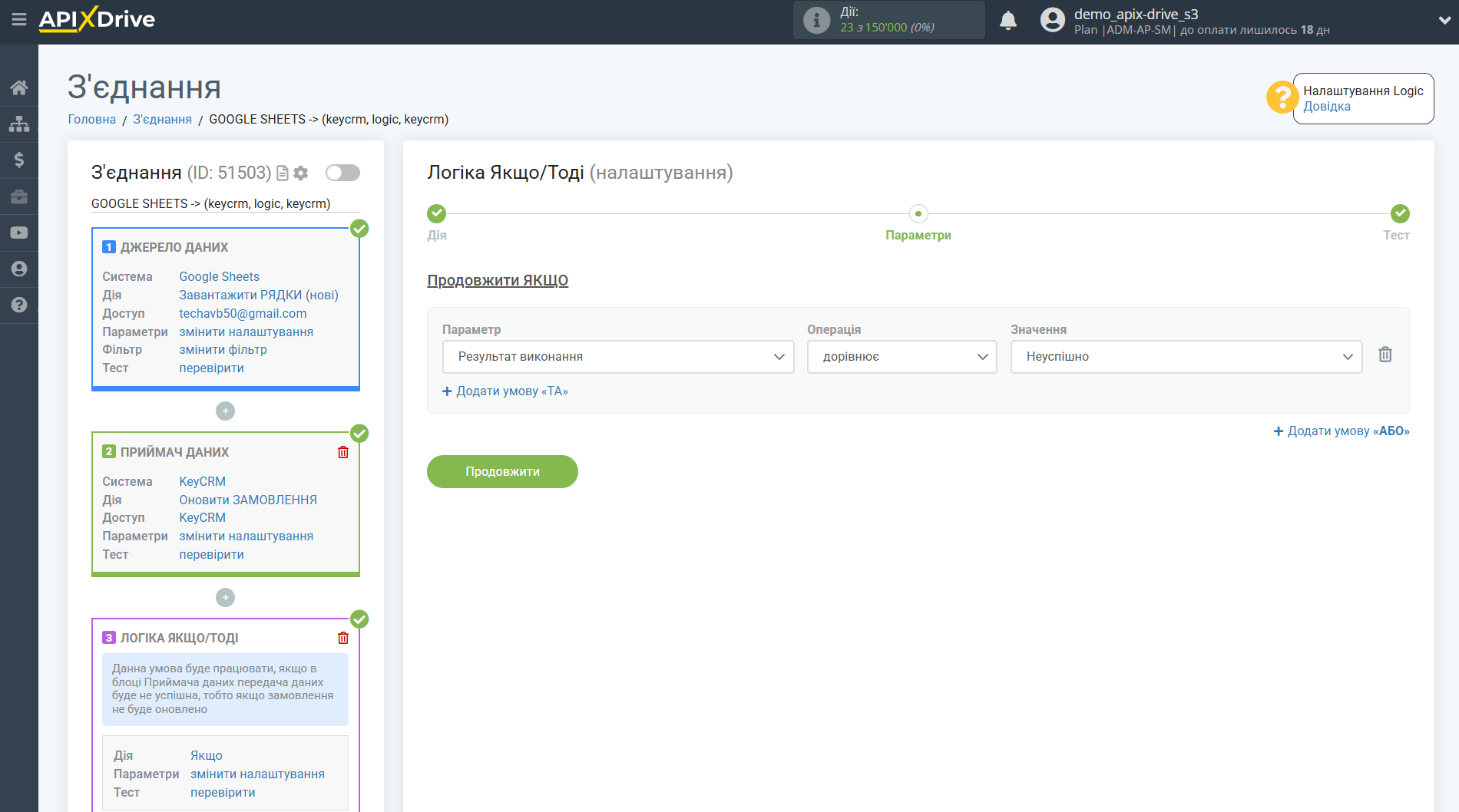
Task: Click techavb50@gmail.com access link
Action: (243, 313)
